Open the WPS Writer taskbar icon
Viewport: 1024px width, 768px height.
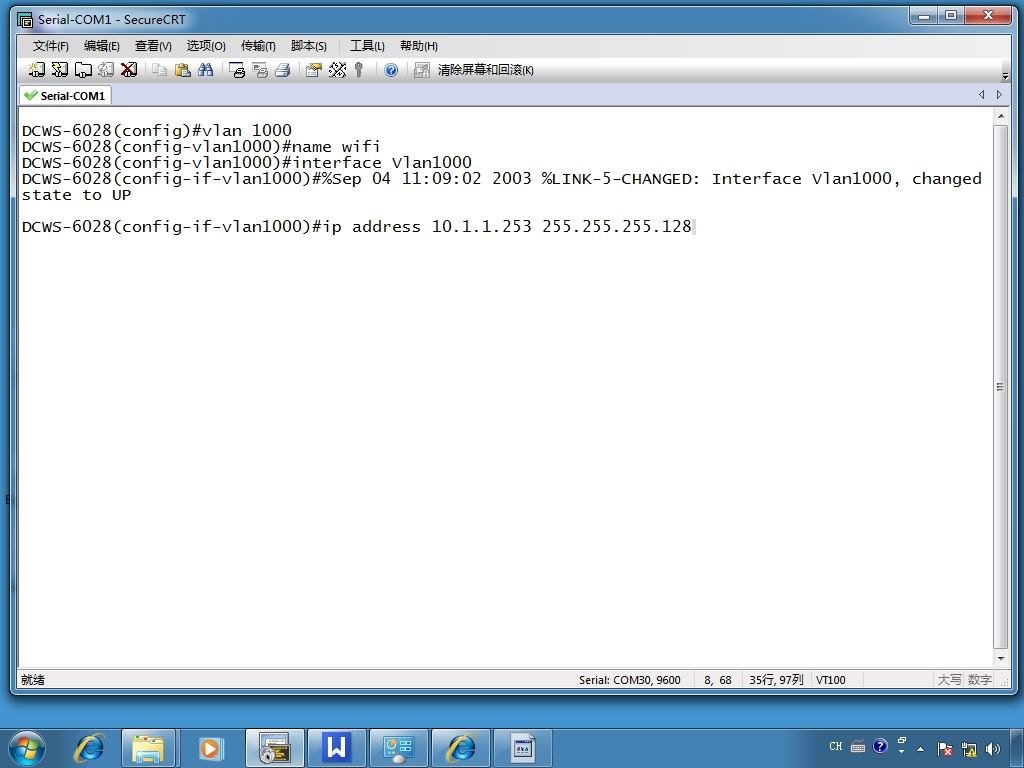click(x=336, y=748)
